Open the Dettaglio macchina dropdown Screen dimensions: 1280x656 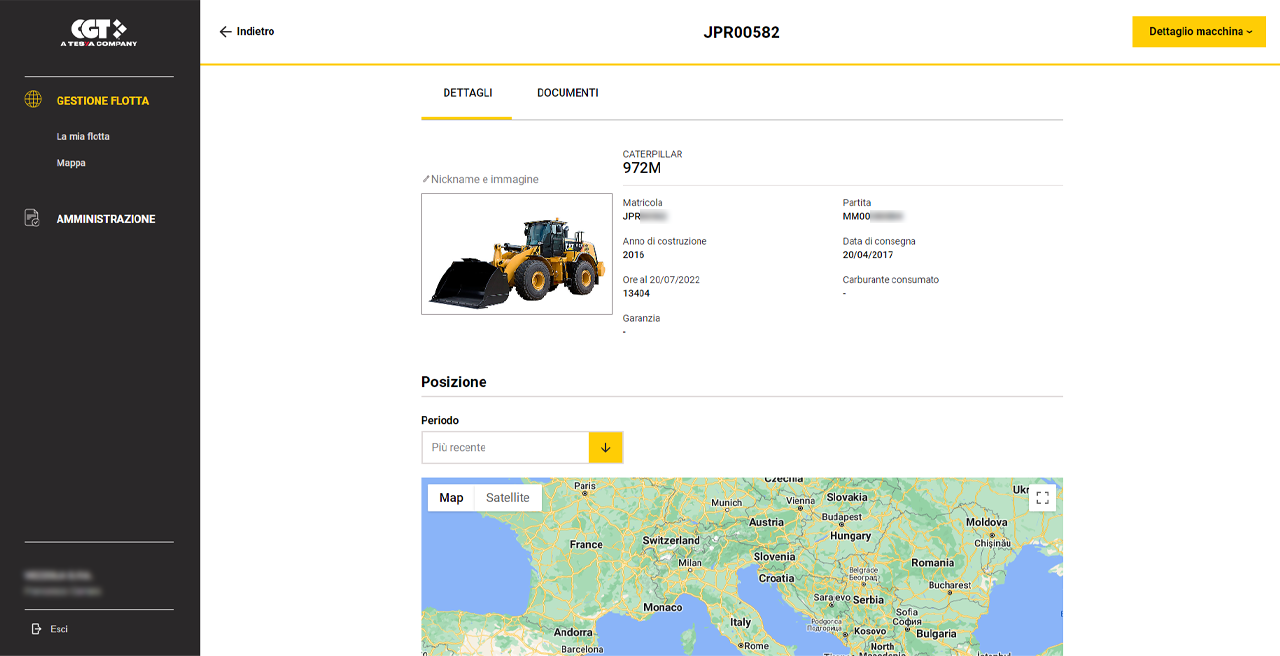pyautogui.click(x=1199, y=32)
